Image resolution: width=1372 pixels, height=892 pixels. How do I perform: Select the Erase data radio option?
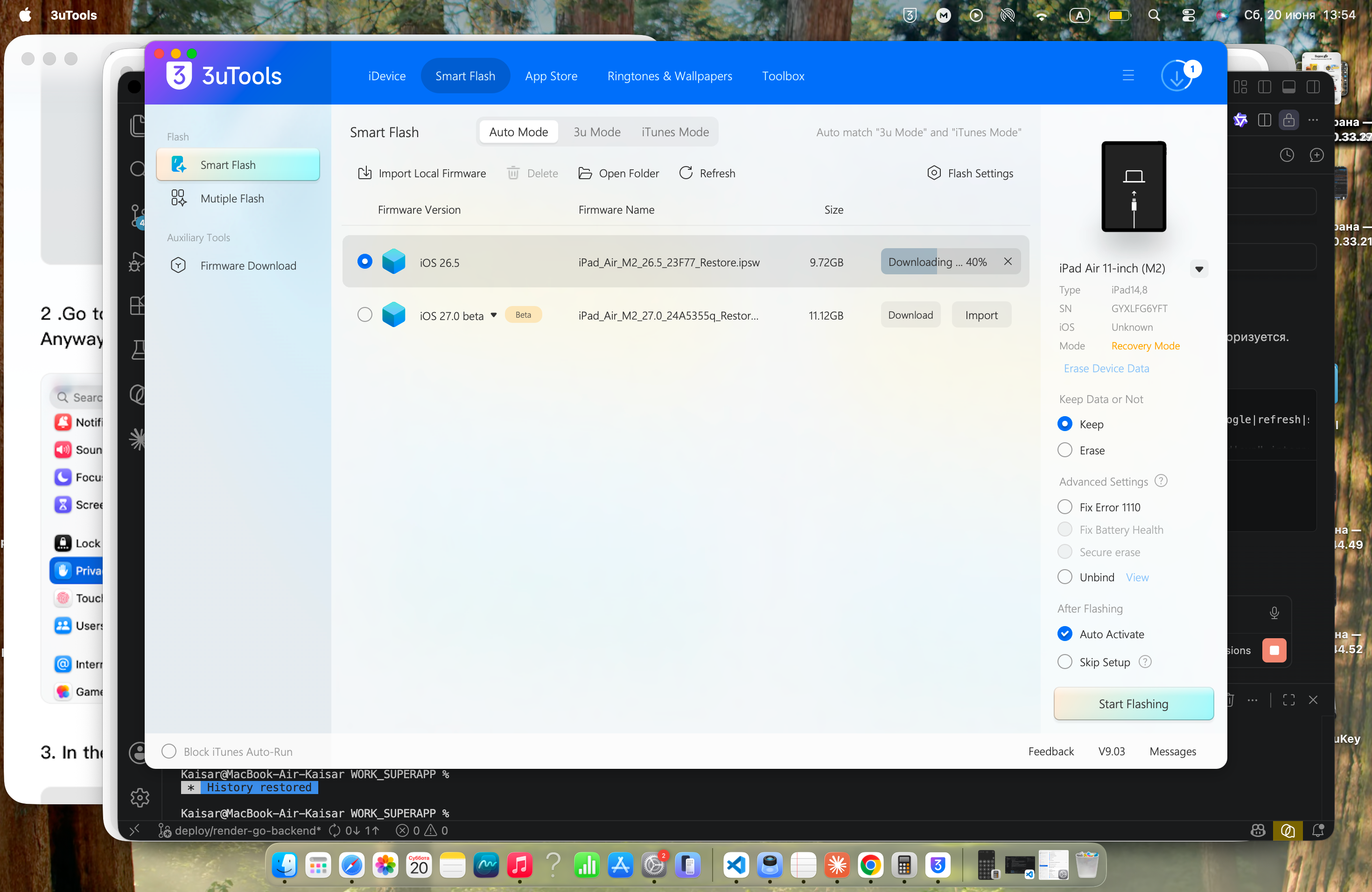pyautogui.click(x=1065, y=449)
